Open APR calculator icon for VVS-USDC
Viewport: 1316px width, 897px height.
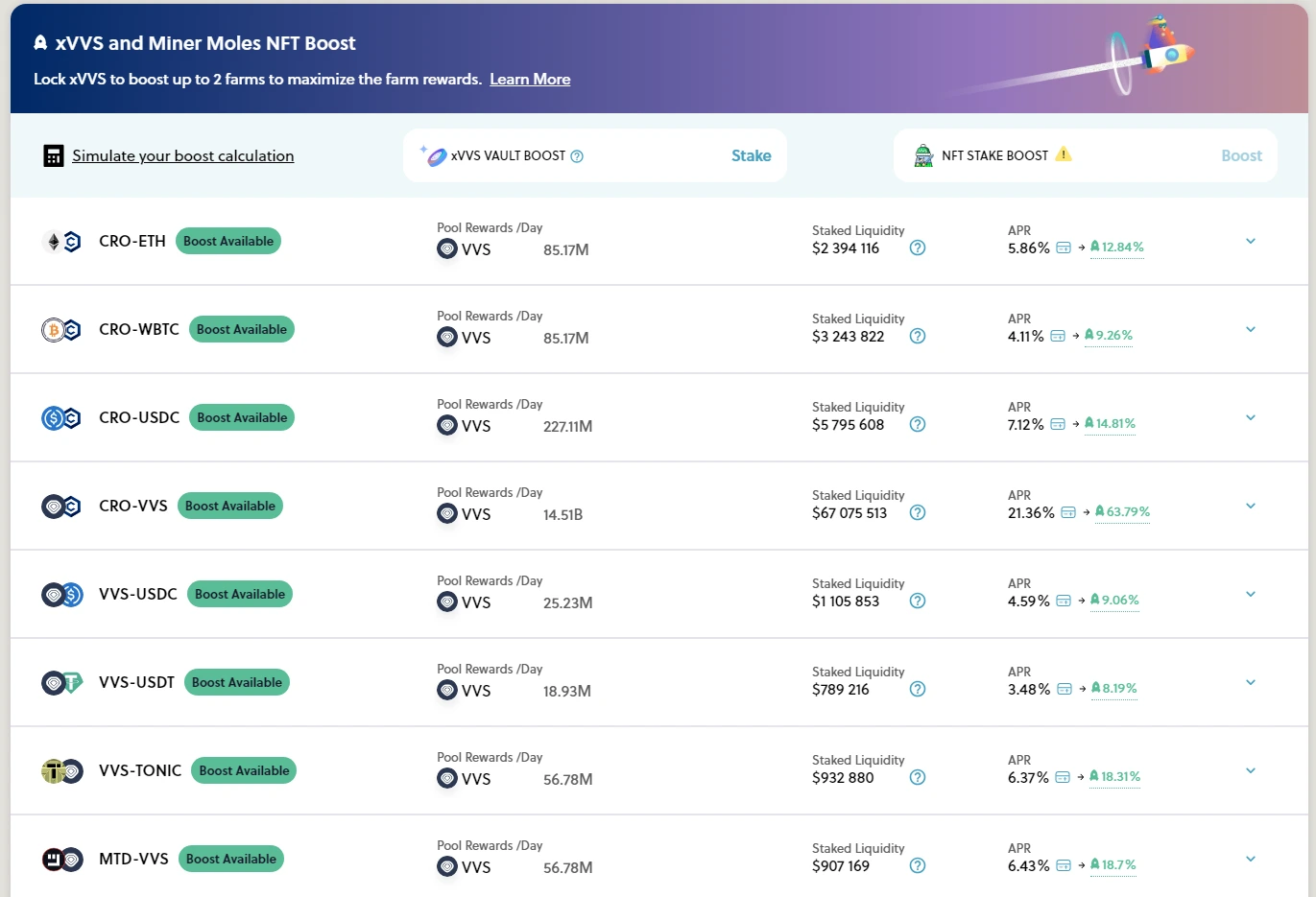coord(1064,602)
